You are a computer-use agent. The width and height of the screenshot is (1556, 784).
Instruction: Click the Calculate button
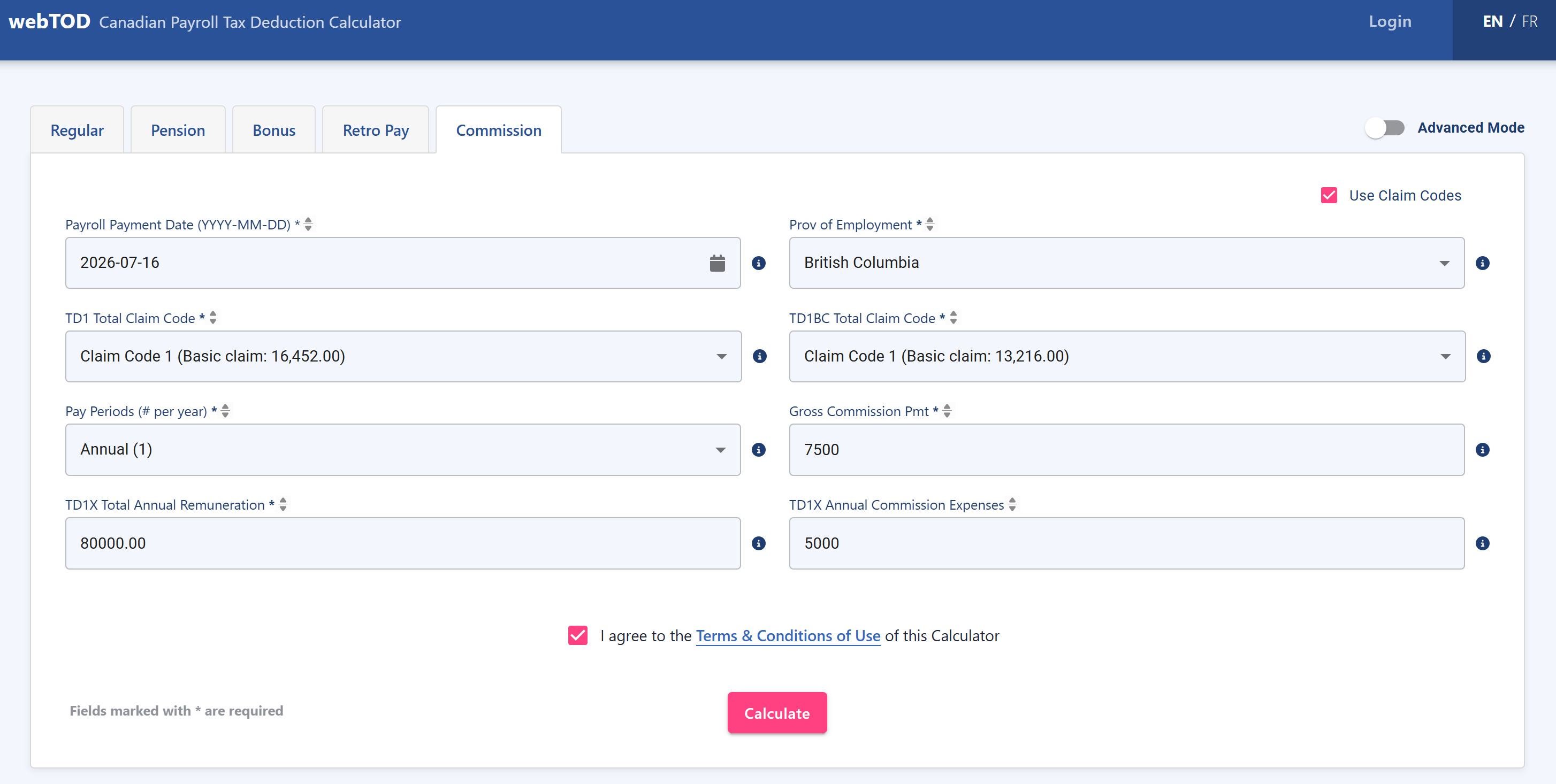[777, 713]
